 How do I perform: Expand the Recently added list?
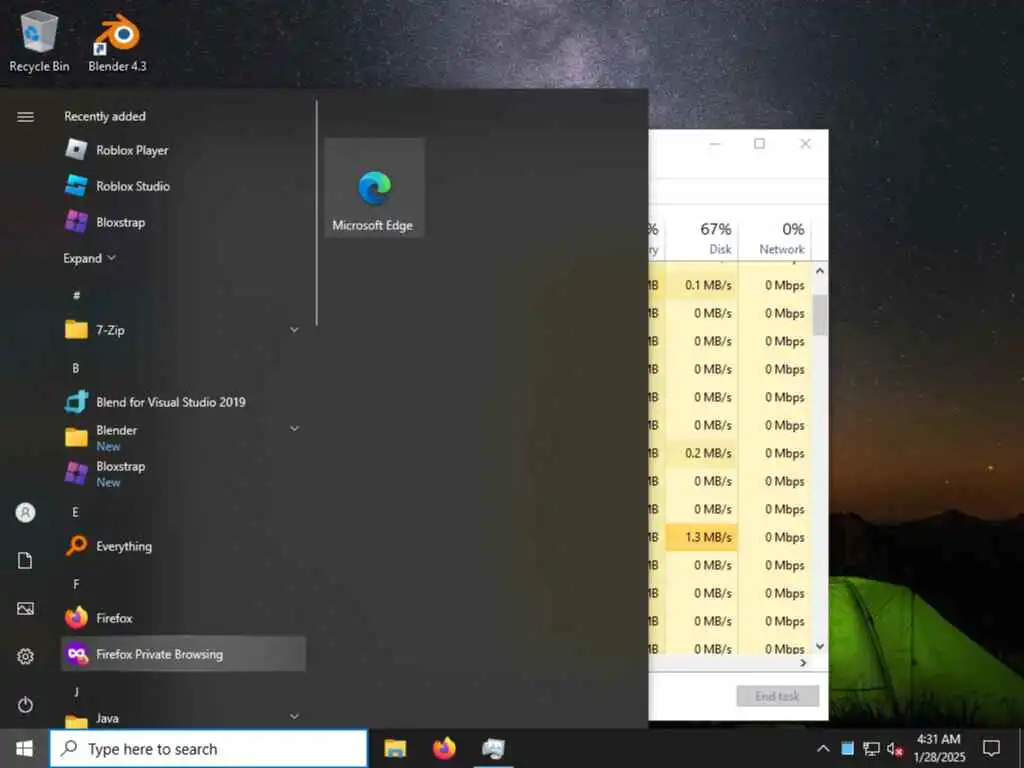pyautogui.click(x=89, y=259)
